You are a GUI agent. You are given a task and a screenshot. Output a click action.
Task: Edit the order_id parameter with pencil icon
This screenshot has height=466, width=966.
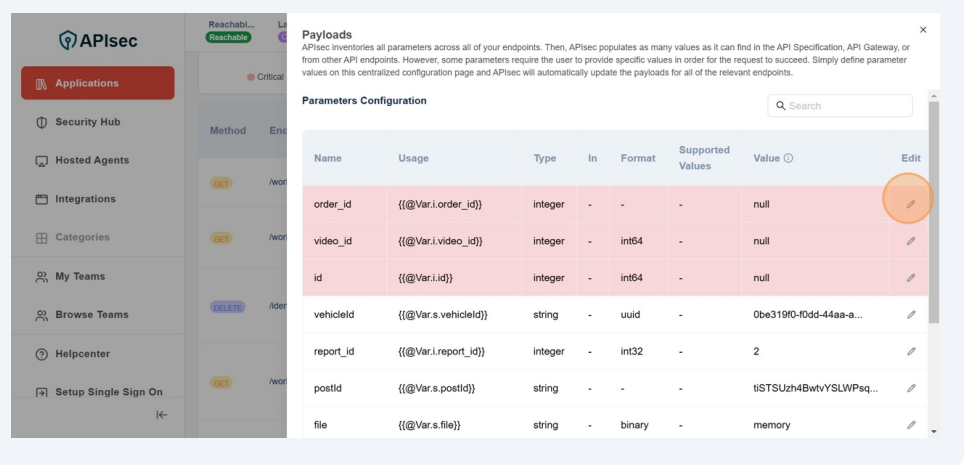(x=911, y=204)
